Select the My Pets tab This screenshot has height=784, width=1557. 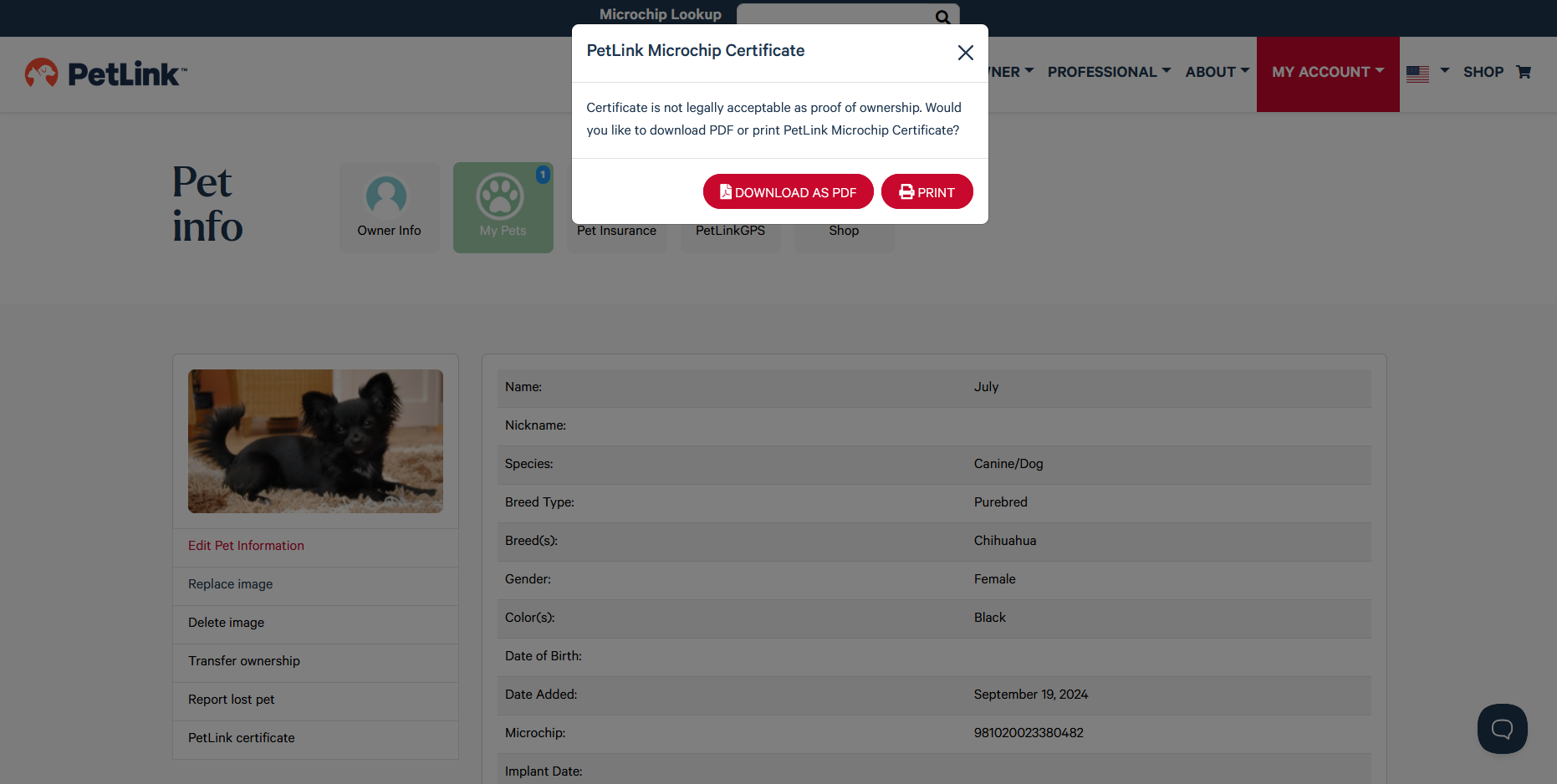(x=503, y=207)
